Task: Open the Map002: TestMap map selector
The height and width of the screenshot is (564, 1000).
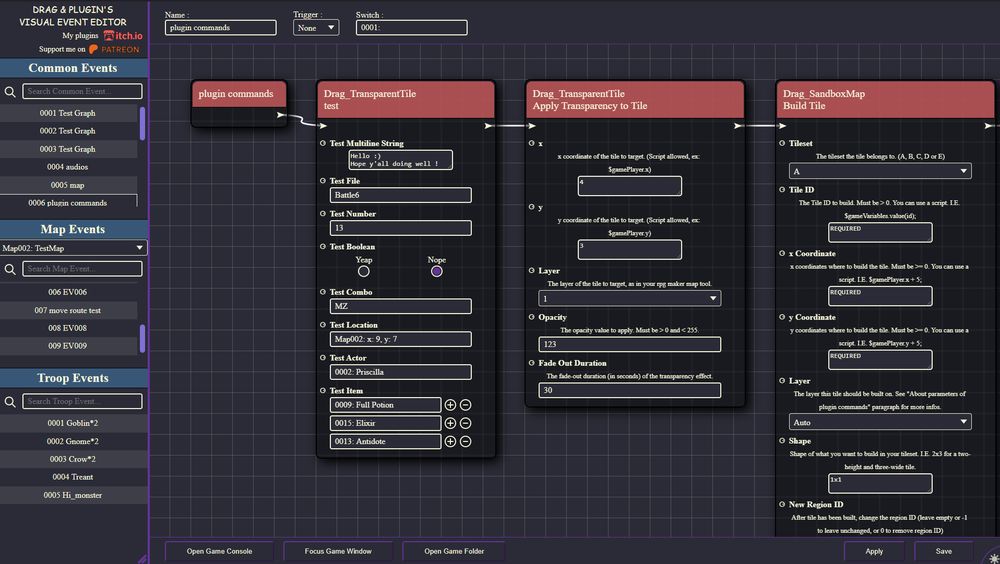Action: [x=73, y=248]
